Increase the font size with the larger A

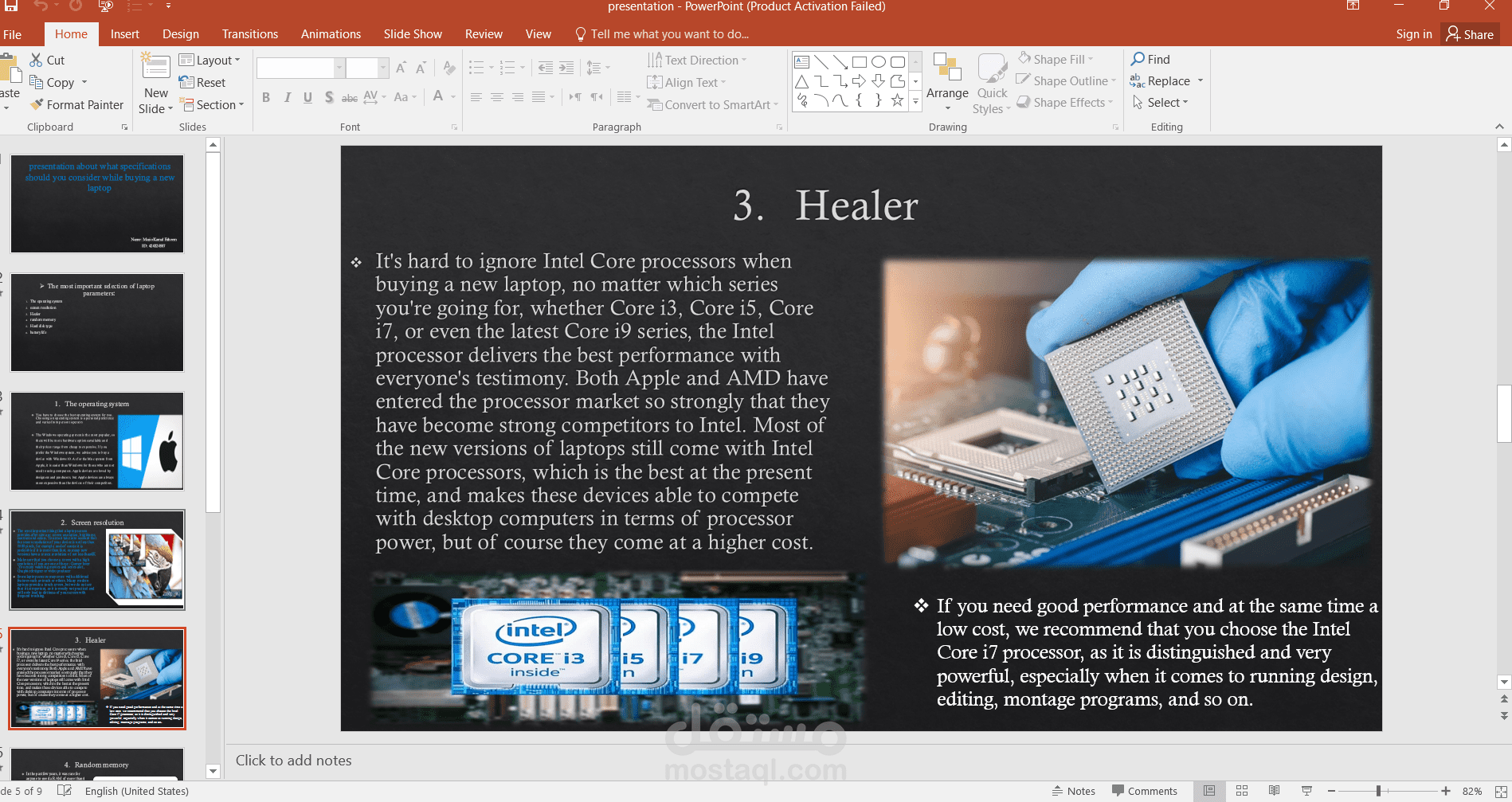(x=401, y=68)
